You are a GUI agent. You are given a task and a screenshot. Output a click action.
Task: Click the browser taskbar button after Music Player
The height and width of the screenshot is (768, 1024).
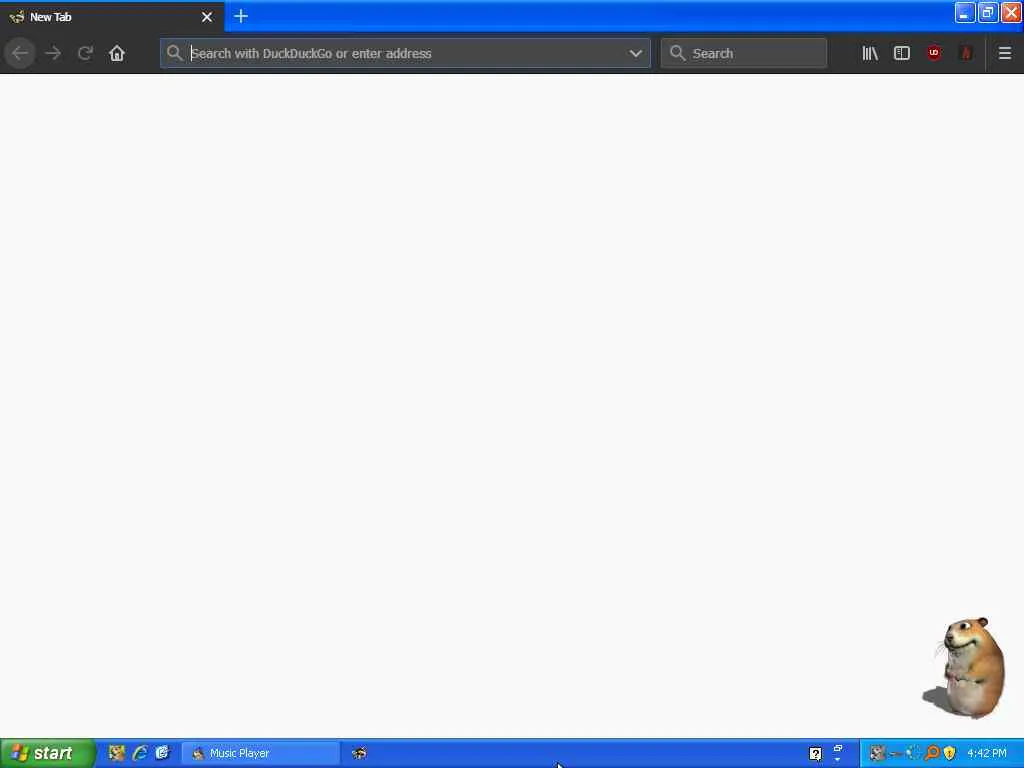point(359,753)
